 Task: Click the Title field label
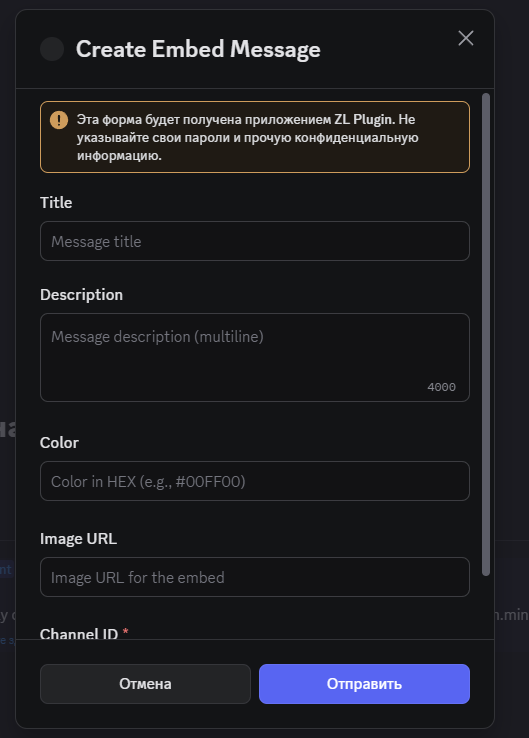[x=56, y=202]
